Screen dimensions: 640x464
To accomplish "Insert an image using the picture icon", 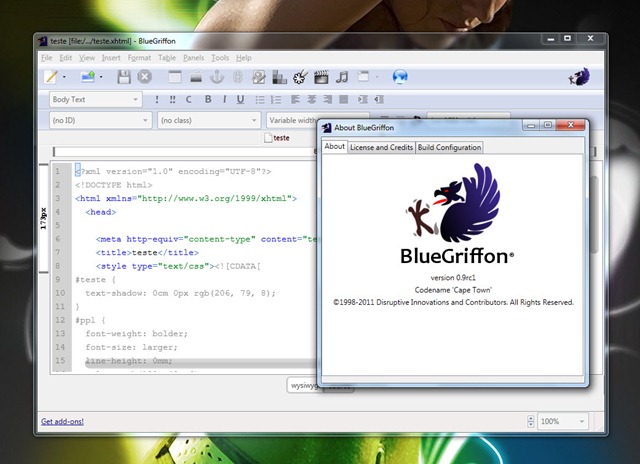I will 259,77.
